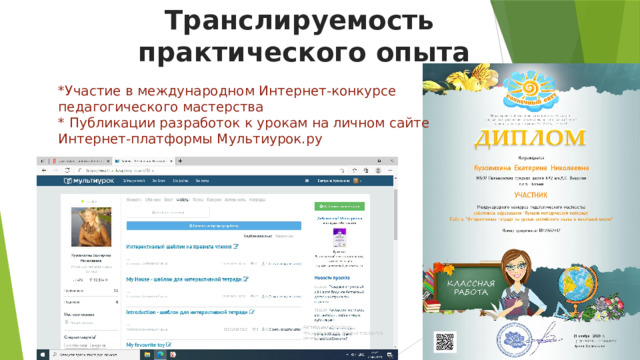Click the favorites star in browser toolbar
This screenshot has height=360, width=640.
pos(354,171)
